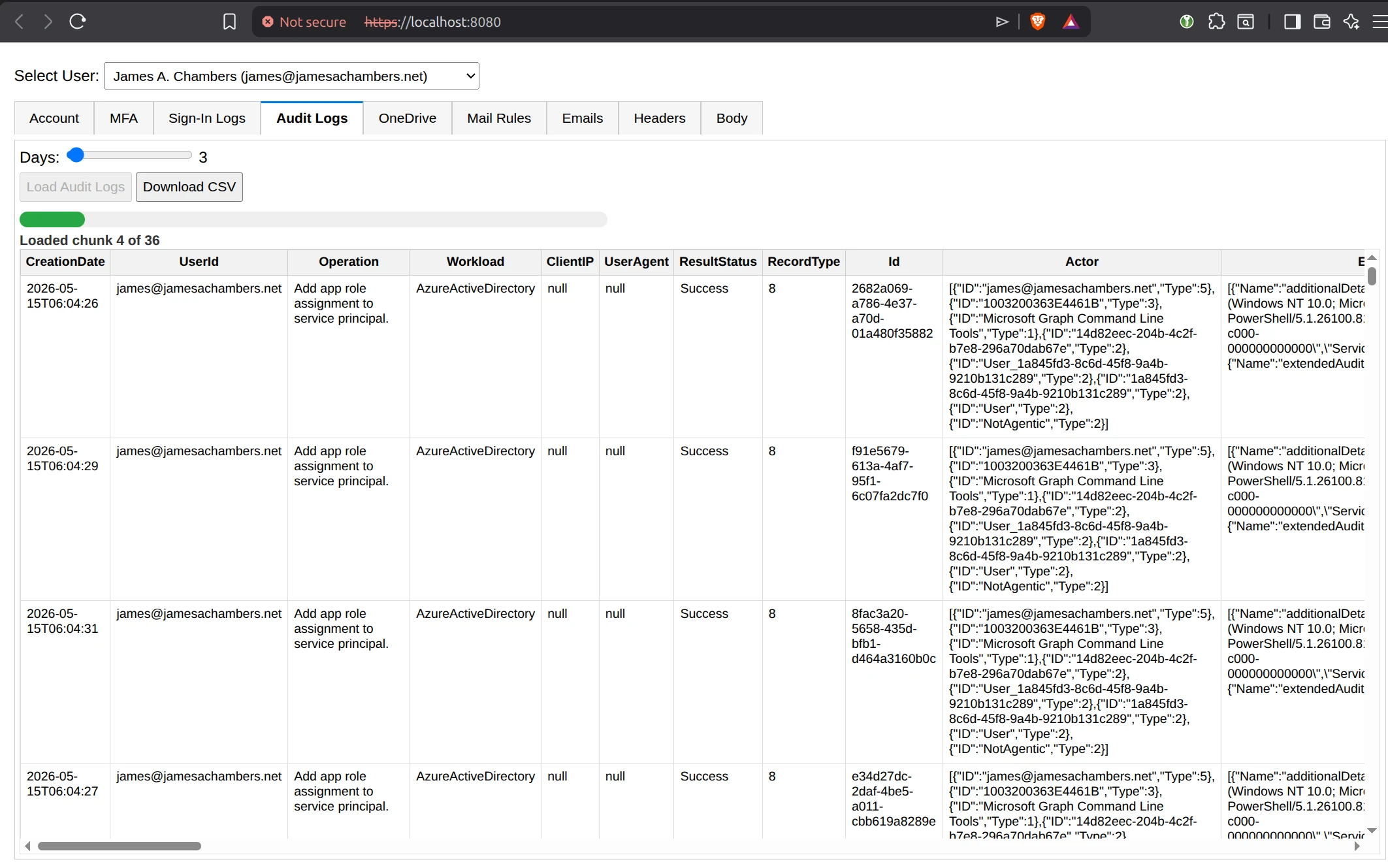Click the scroll-right arrow on horizontal scrollbar
1388x868 pixels.
click(x=1357, y=846)
